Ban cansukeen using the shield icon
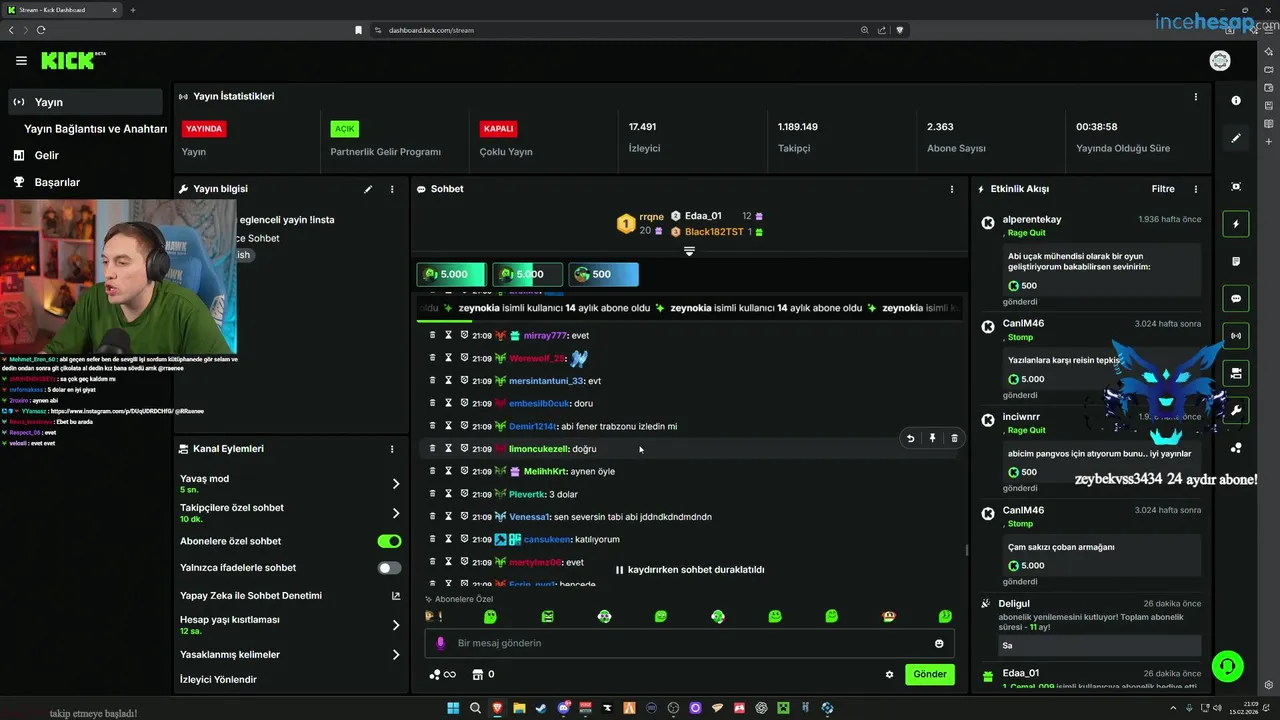This screenshot has width=1280, height=720. pos(464,539)
